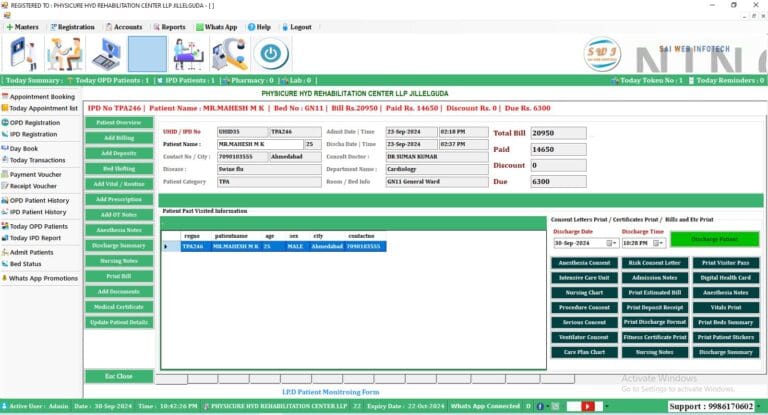Print the Anesthesia Consent letter
This screenshot has width=768, height=415.
[584, 263]
